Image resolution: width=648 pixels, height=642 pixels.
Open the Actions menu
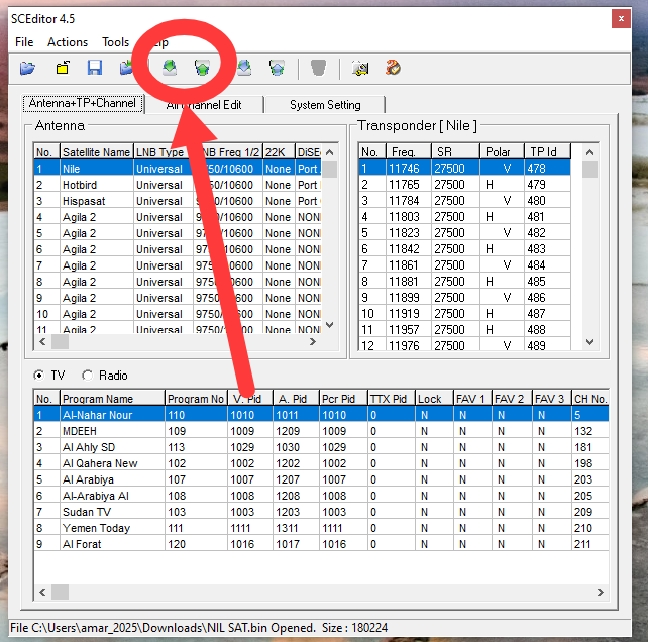click(67, 42)
